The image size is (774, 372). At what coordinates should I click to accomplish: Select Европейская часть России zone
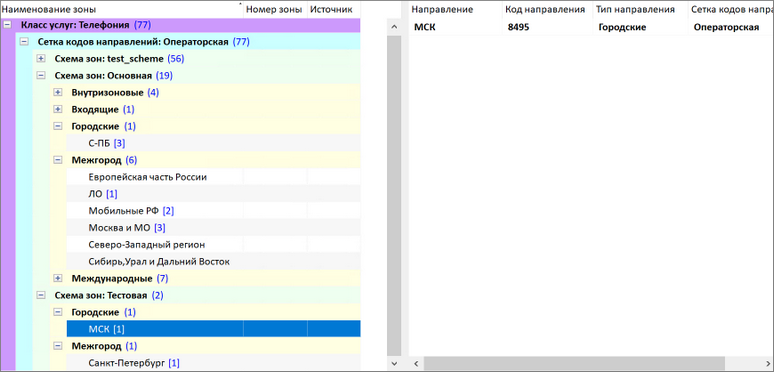[x=213, y=177]
